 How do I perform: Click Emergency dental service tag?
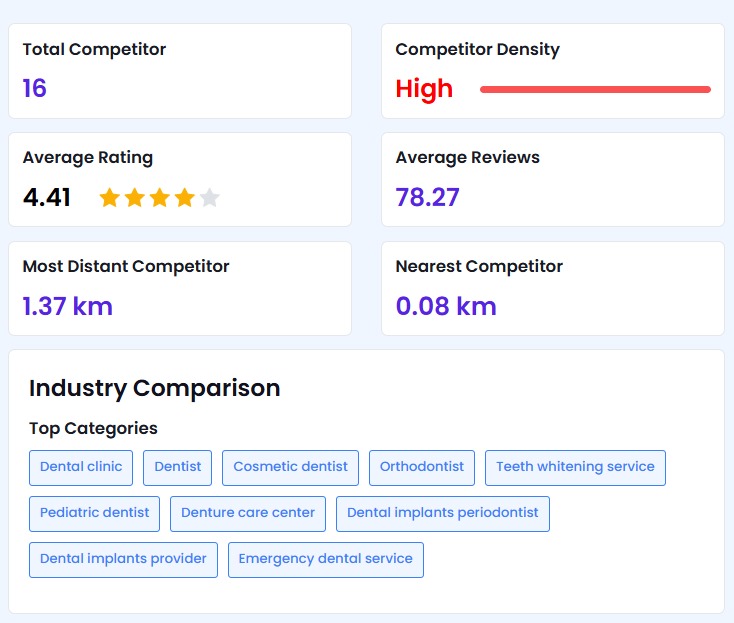[325, 559]
